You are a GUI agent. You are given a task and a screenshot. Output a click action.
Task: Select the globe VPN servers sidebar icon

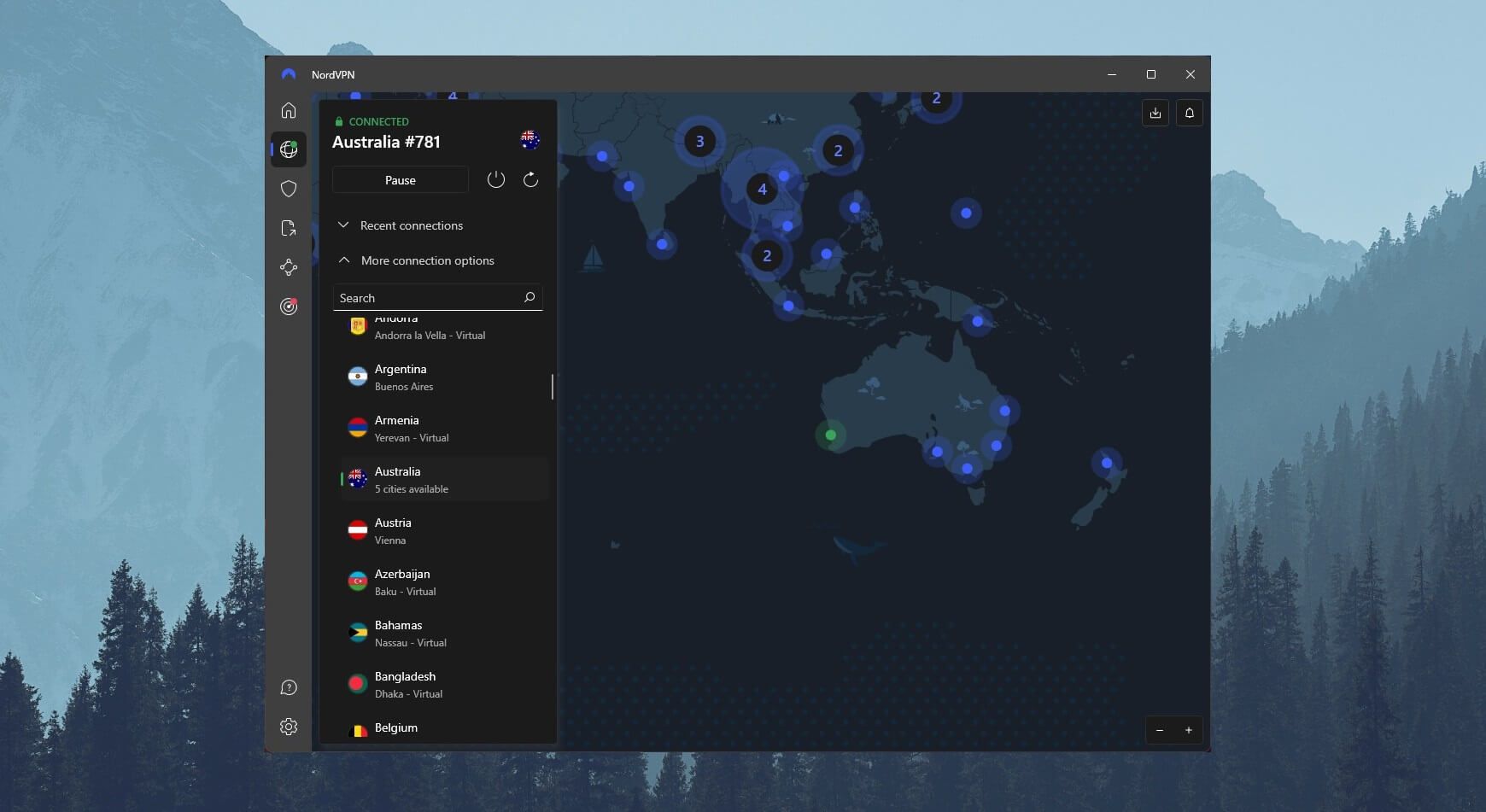click(289, 149)
